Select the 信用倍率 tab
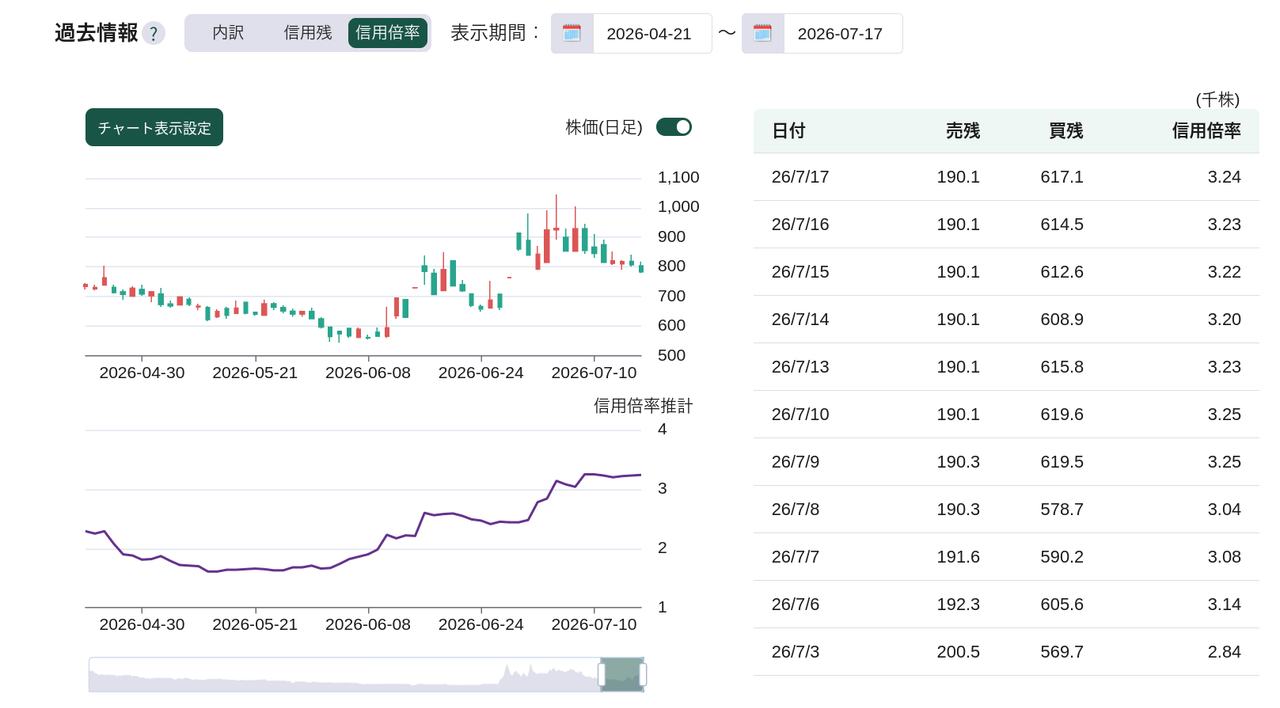Viewport: 1280px width, 708px height. [x=388, y=33]
